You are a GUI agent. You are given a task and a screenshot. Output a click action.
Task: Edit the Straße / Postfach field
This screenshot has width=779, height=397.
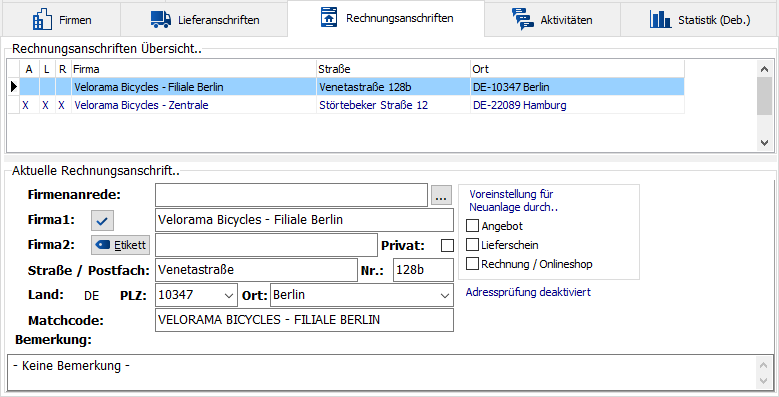coord(256,270)
